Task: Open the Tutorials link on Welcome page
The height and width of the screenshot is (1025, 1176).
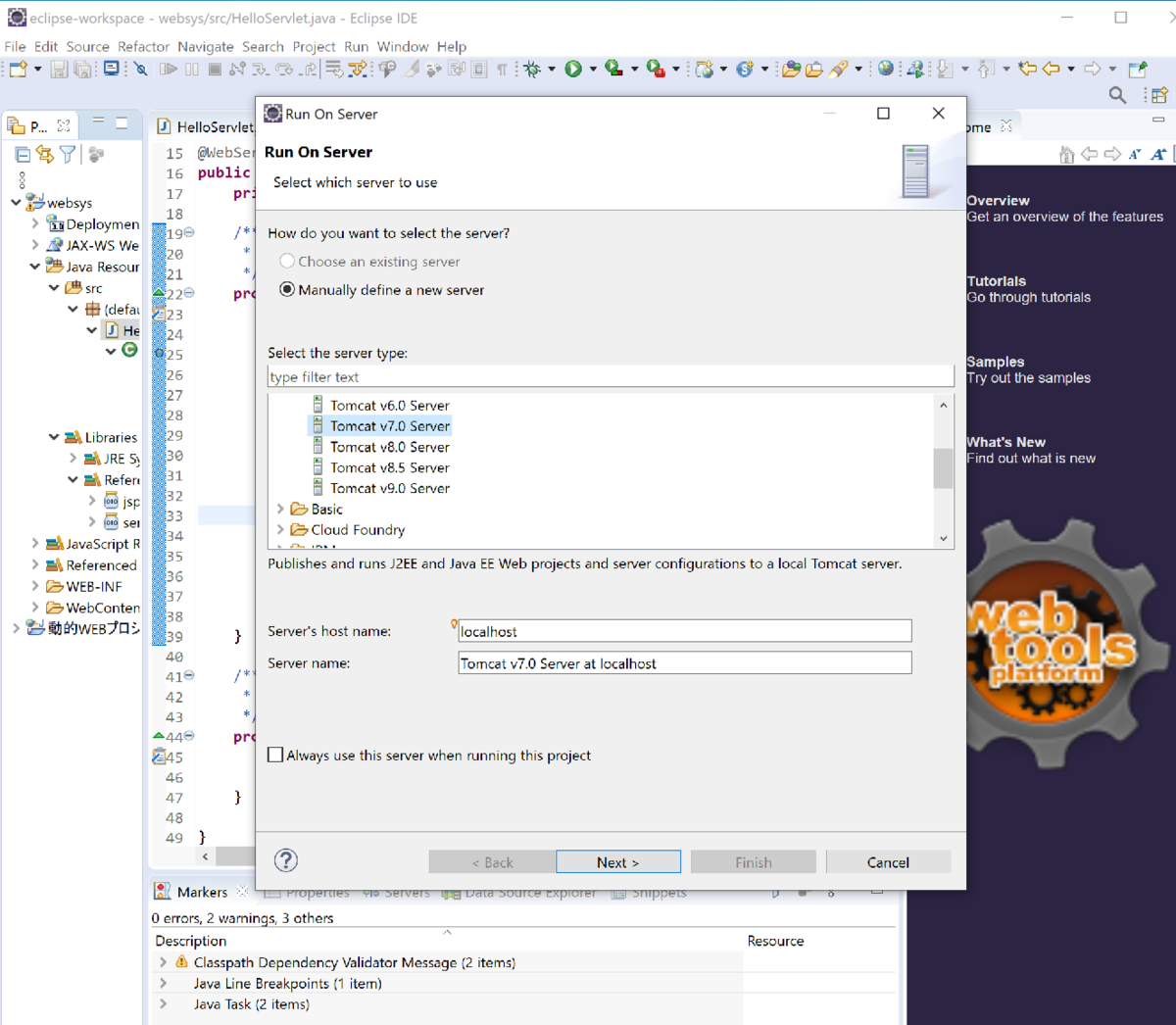Action: pos(996,280)
